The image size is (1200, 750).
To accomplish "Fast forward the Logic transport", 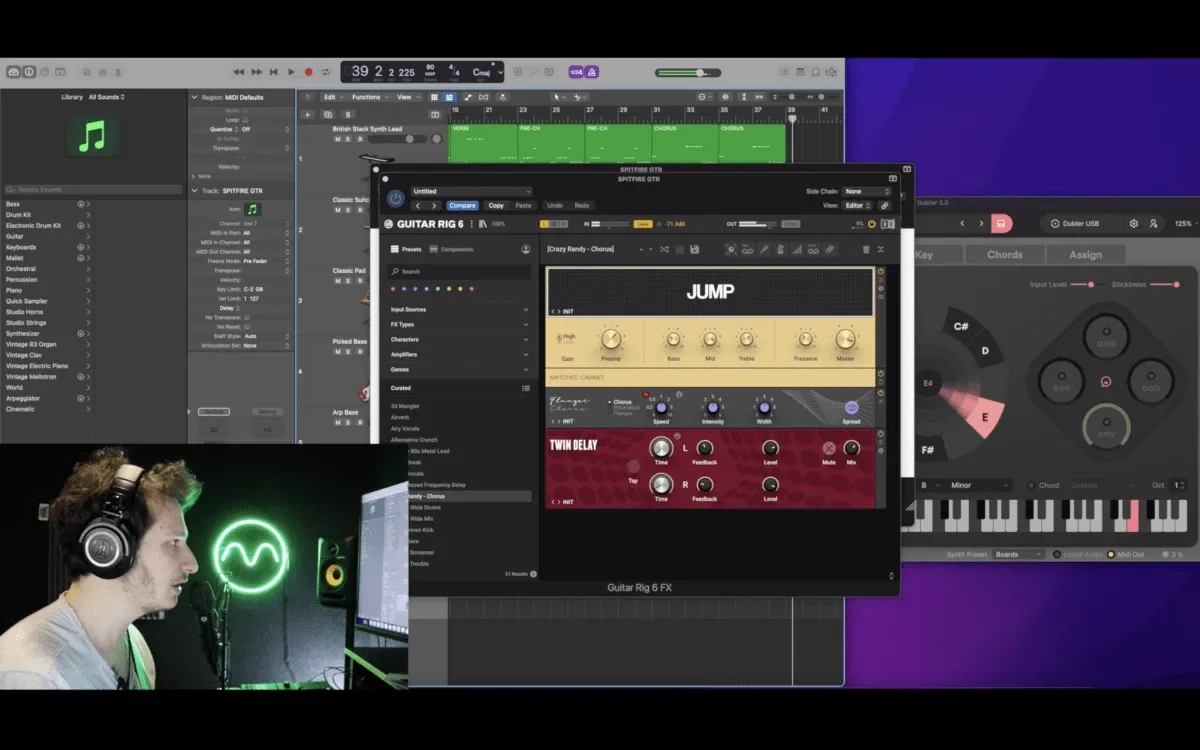I will pyautogui.click(x=257, y=72).
